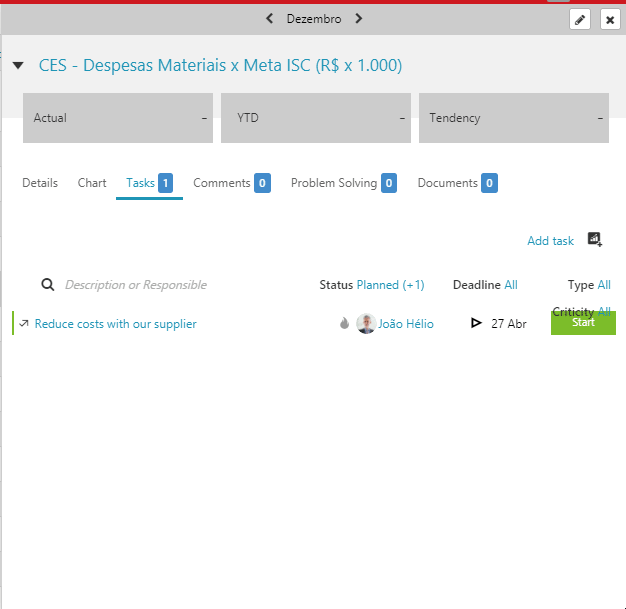This screenshot has width=626, height=609.
Task: Click the flame criticity icon
Action: tap(344, 323)
